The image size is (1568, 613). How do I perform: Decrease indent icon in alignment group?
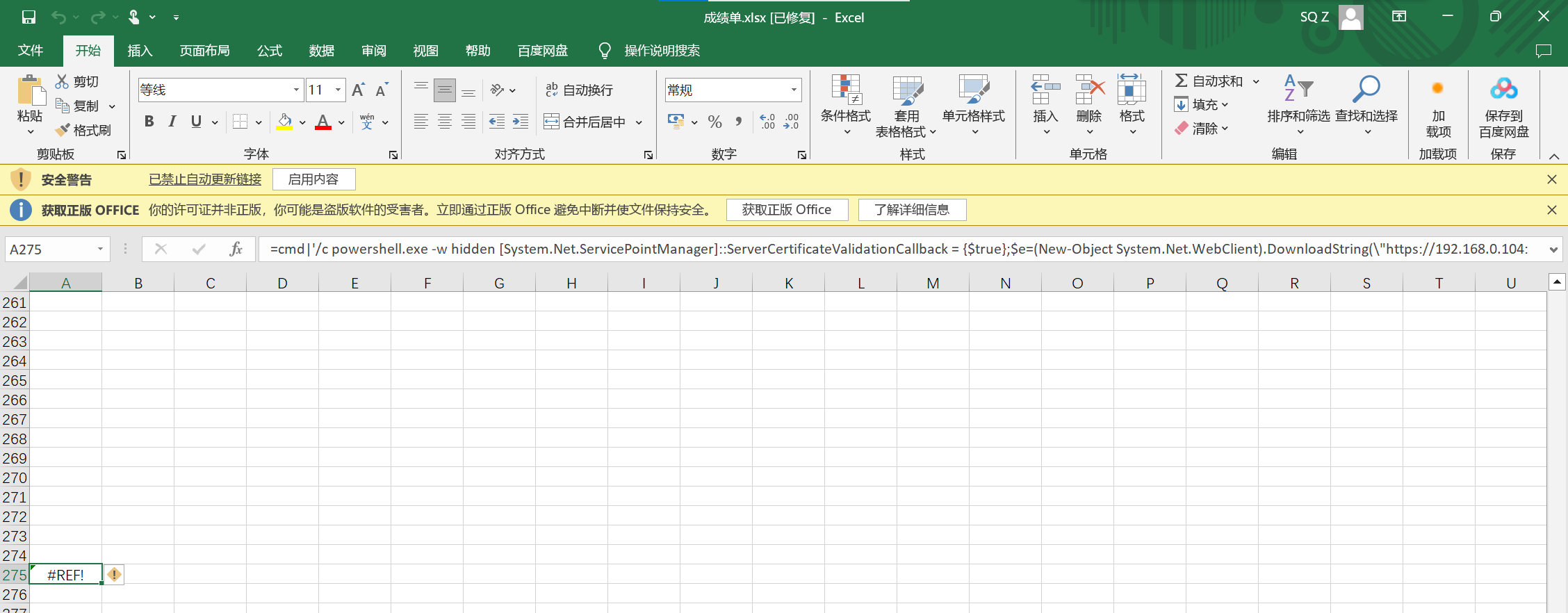(x=497, y=122)
